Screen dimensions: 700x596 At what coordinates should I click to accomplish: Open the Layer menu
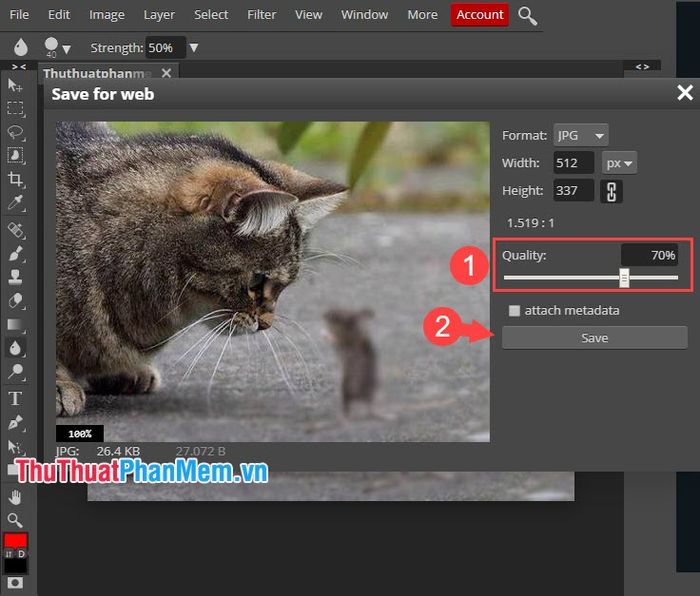coord(159,15)
